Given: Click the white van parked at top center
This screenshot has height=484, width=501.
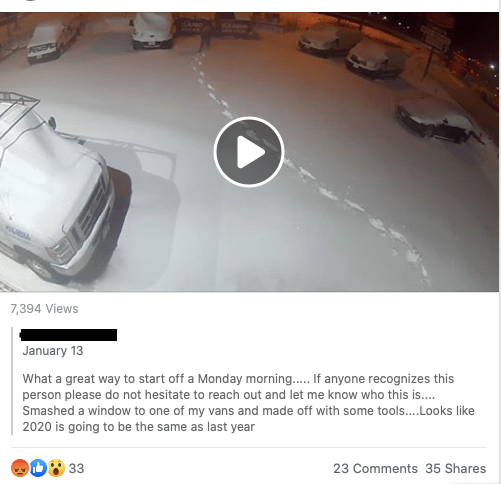Looking at the screenshot, I should pyautogui.click(x=152, y=31).
